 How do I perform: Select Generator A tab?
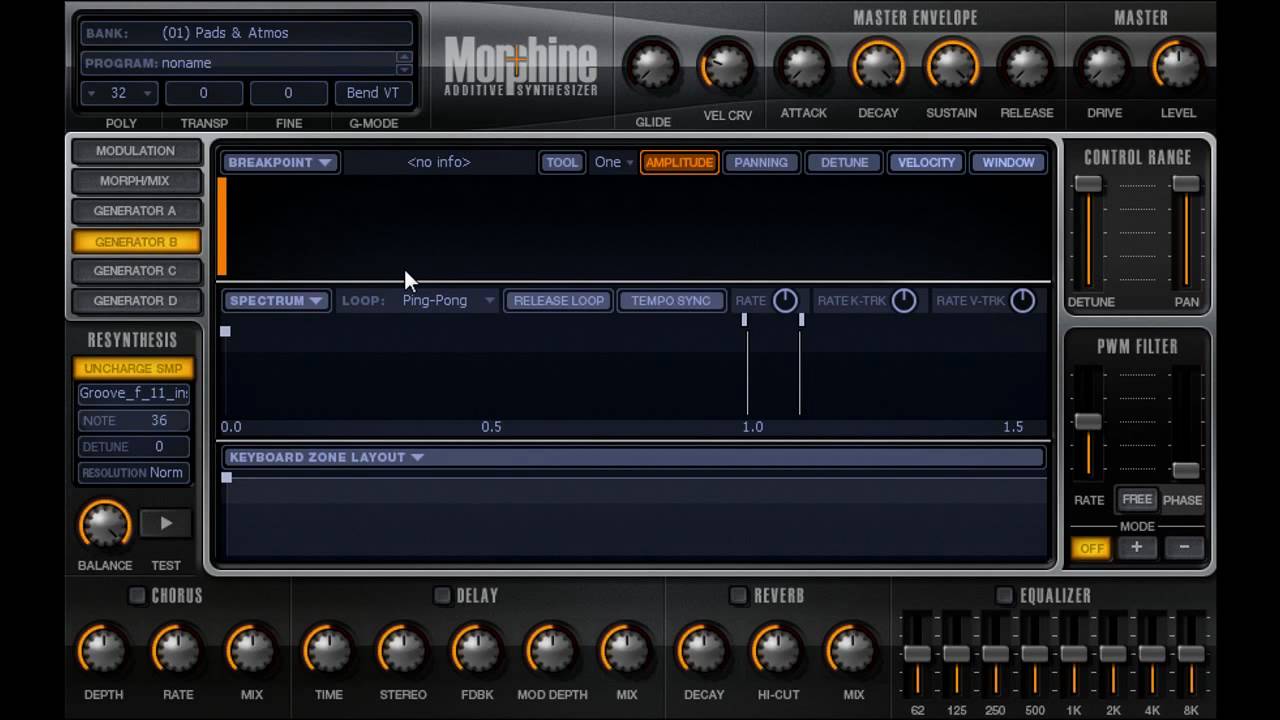(x=135, y=211)
